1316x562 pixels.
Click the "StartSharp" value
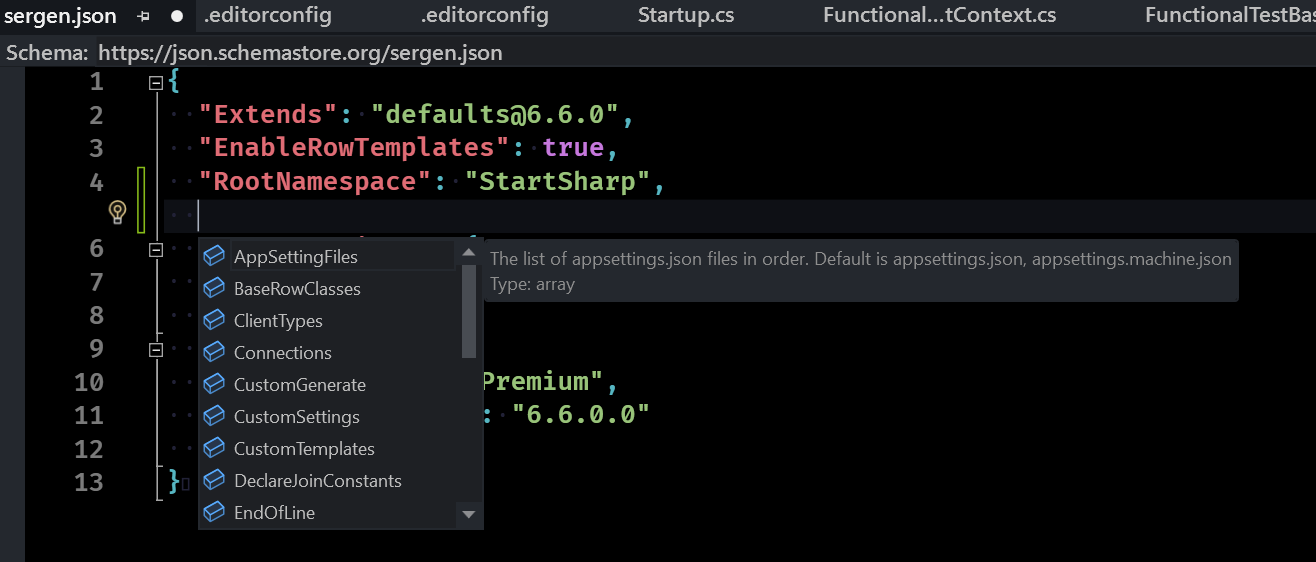(x=559, y=182)
